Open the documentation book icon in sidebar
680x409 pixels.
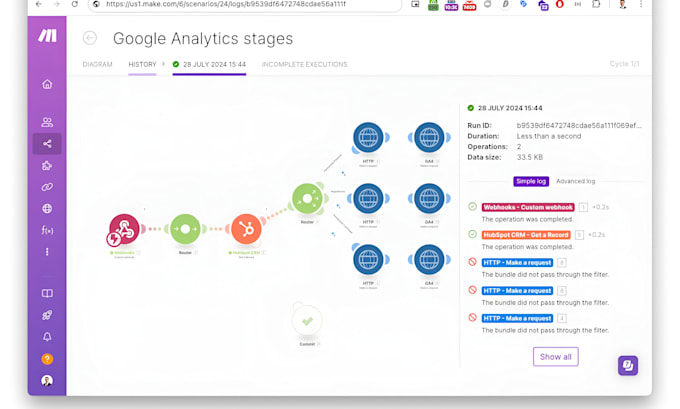click(x=47, y=293)
